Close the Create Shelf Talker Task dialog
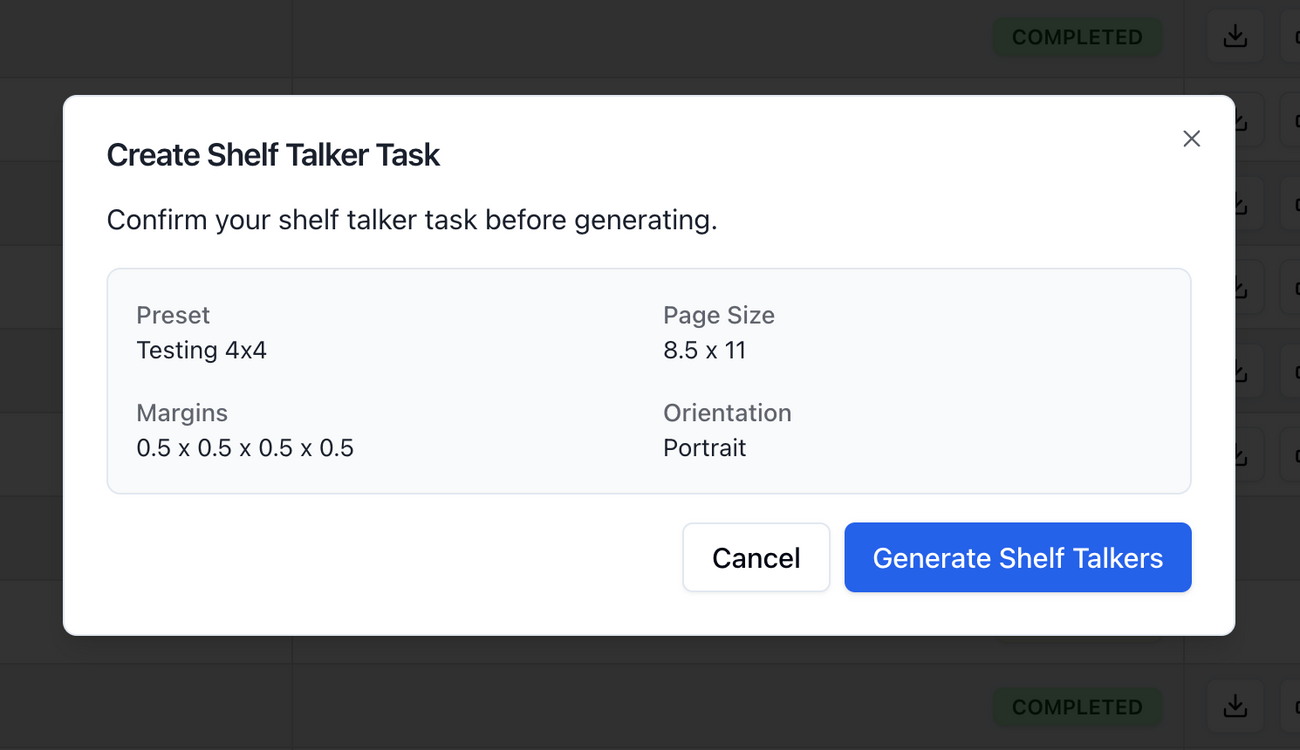 (1191, 139)
